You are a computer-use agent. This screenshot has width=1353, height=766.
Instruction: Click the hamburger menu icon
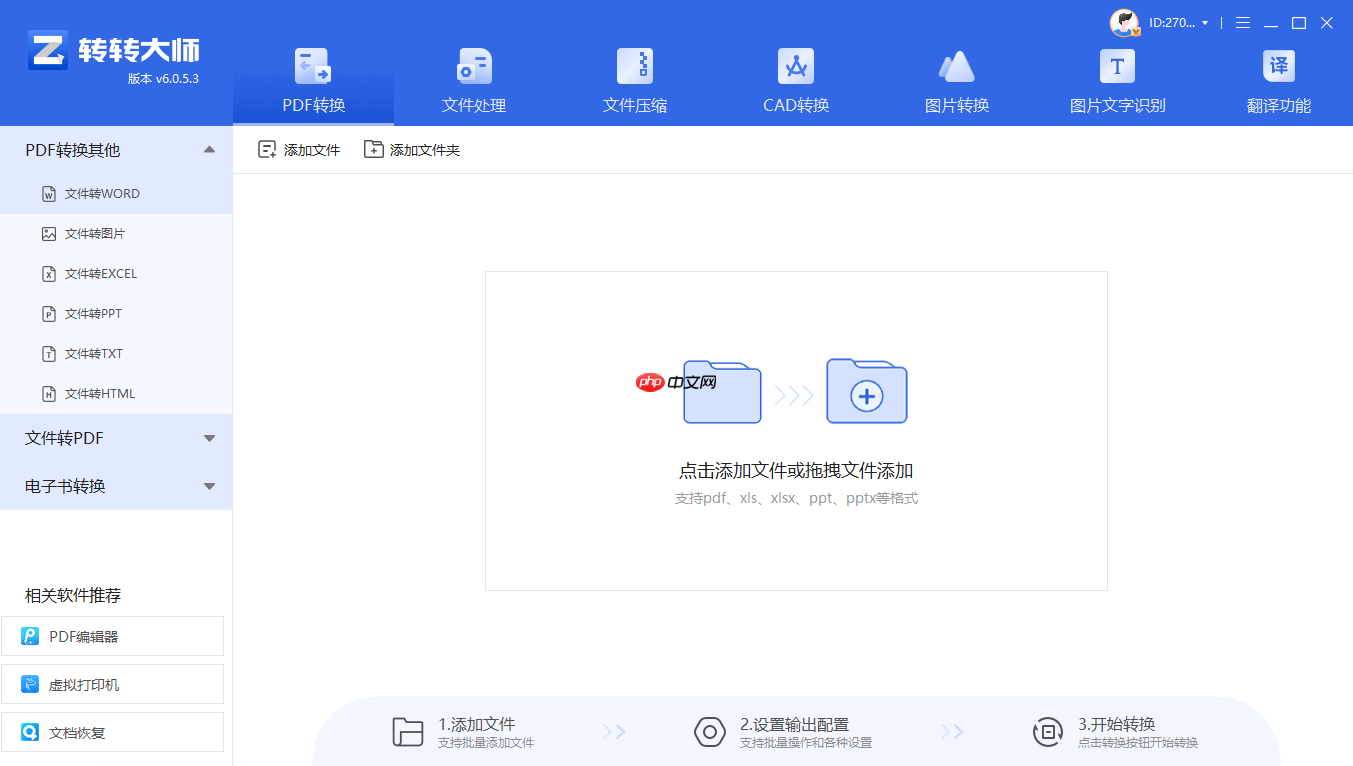coord(1242,22)
